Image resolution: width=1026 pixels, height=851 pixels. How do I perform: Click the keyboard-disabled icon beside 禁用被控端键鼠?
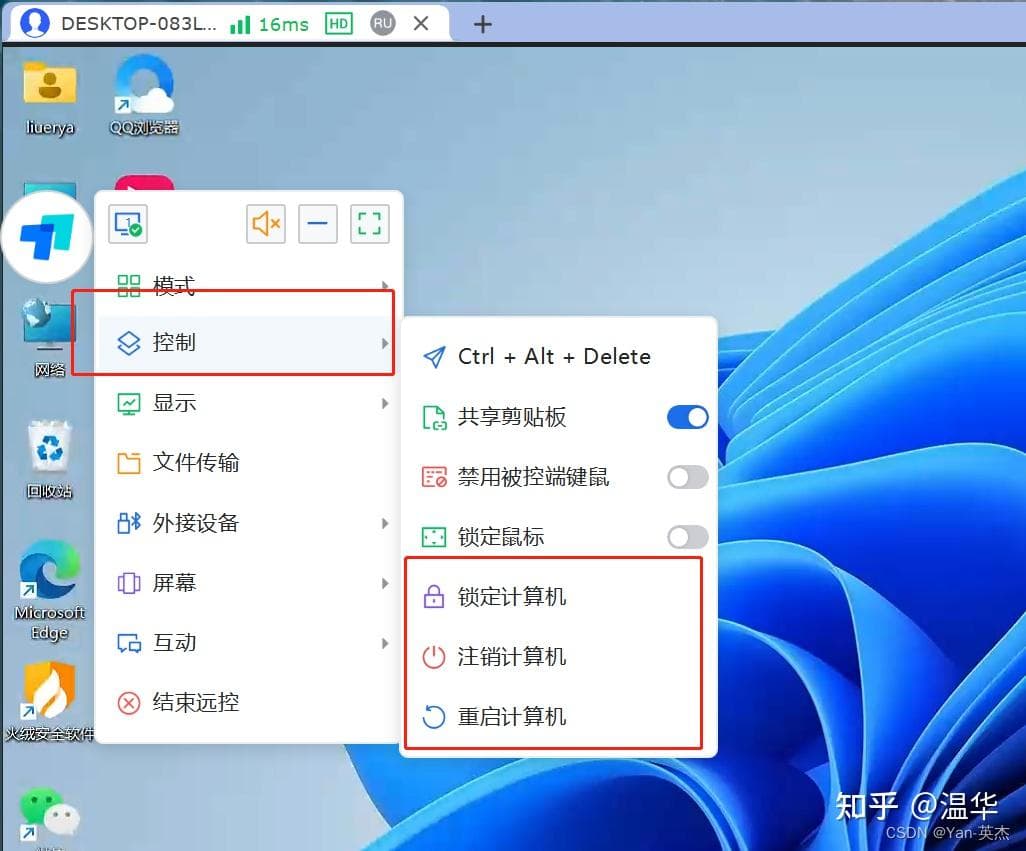tap(434, 478)
